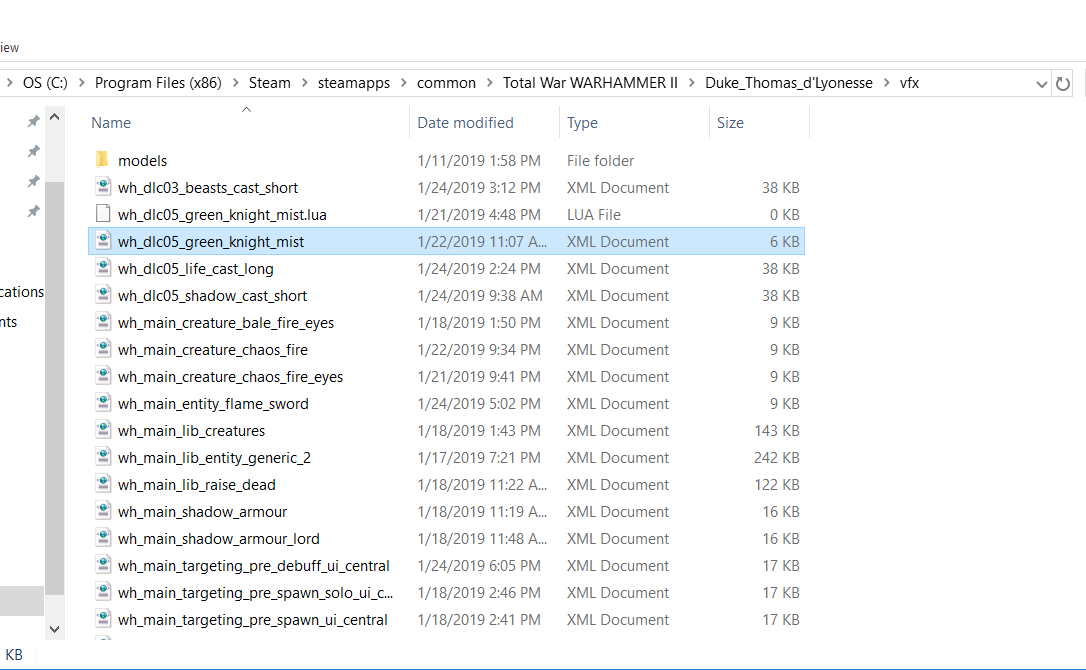Image resolution: width=1086 pixels, height=670 pixels.
Task: Go to Duke_Thomas_d'Lyonesse folder in breadcrumb
Action: coord(789,82)
